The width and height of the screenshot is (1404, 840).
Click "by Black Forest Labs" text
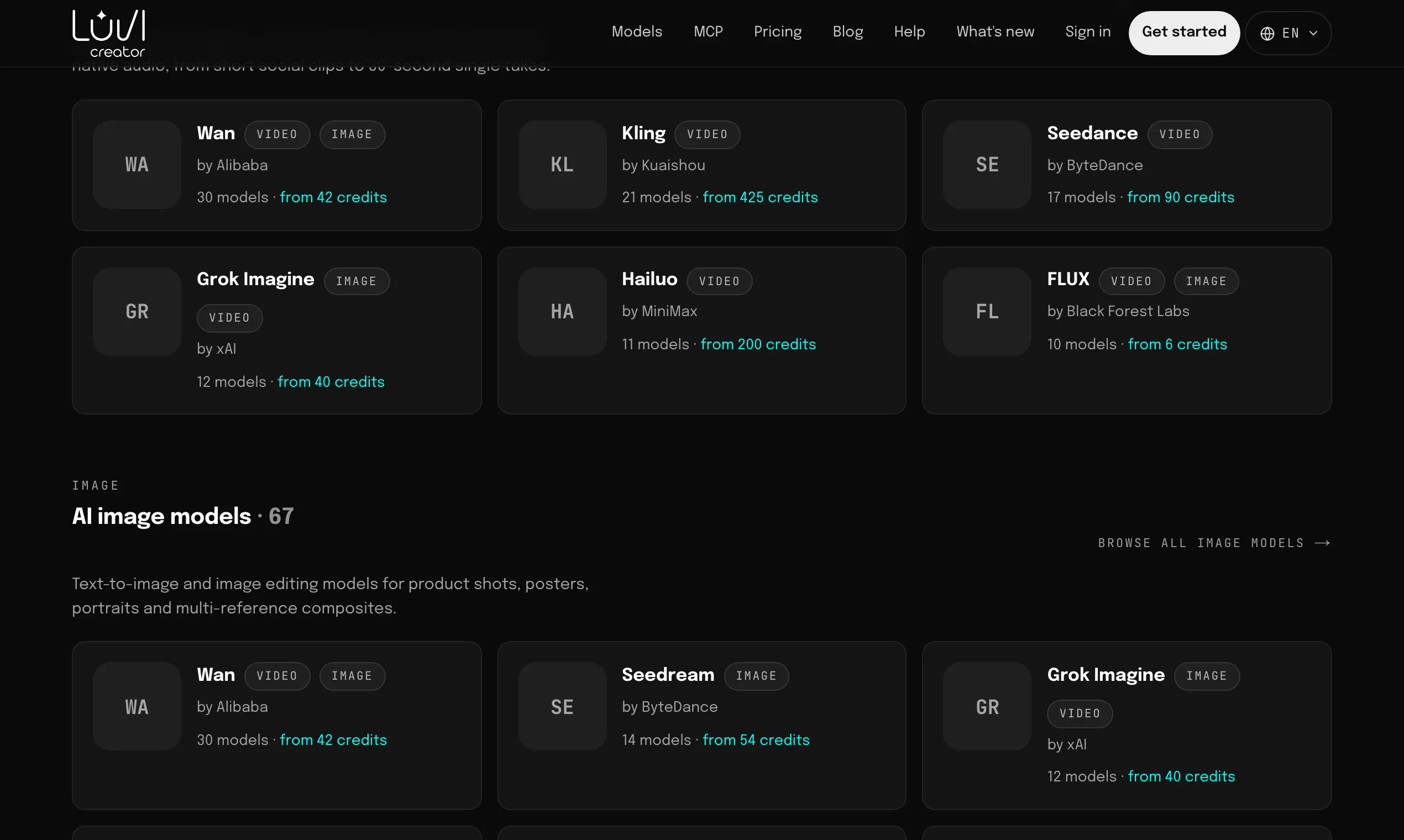pos(1118,311)
